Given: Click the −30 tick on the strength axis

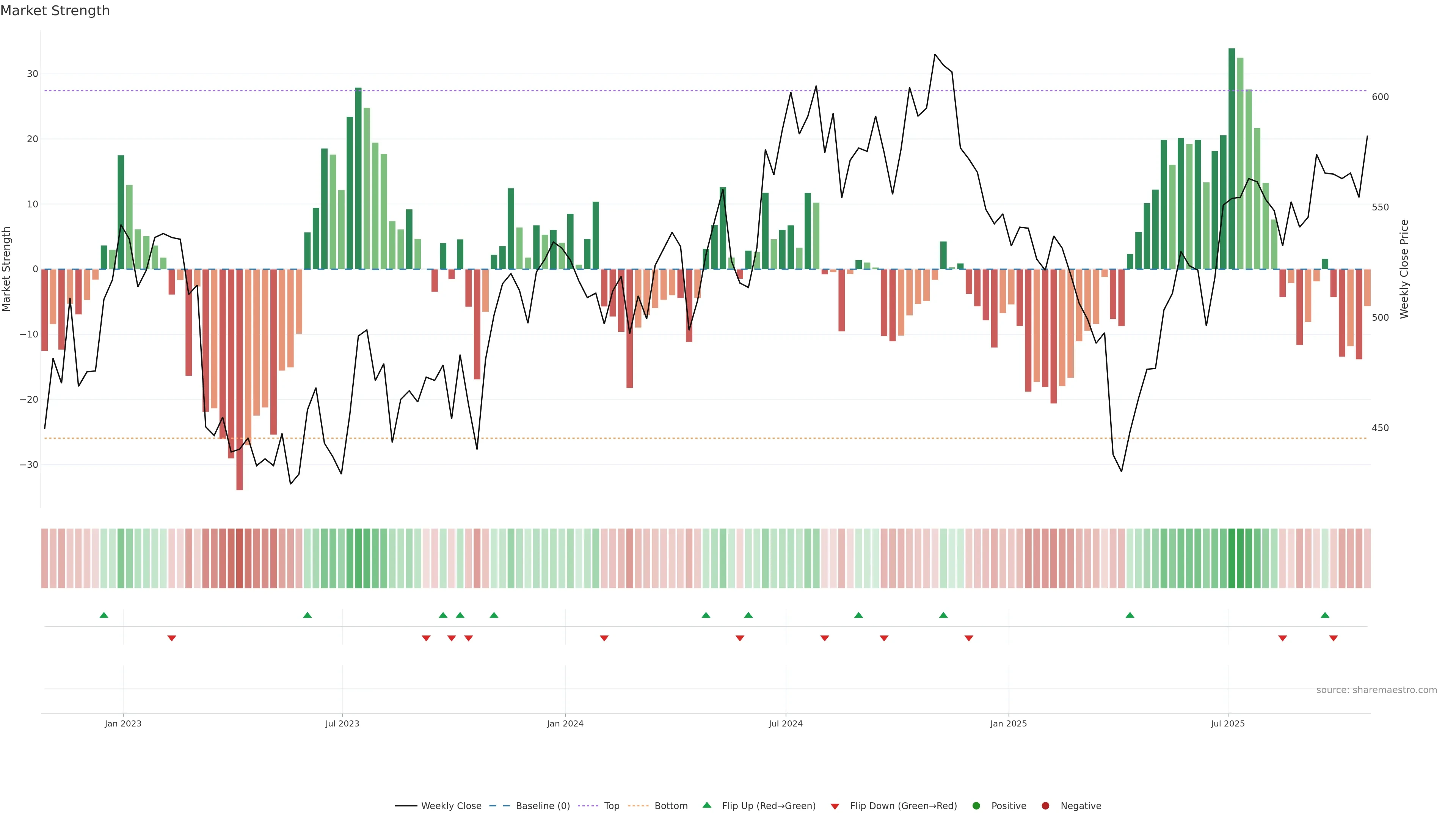Looking at the screenshot, I should coord(29,464).
